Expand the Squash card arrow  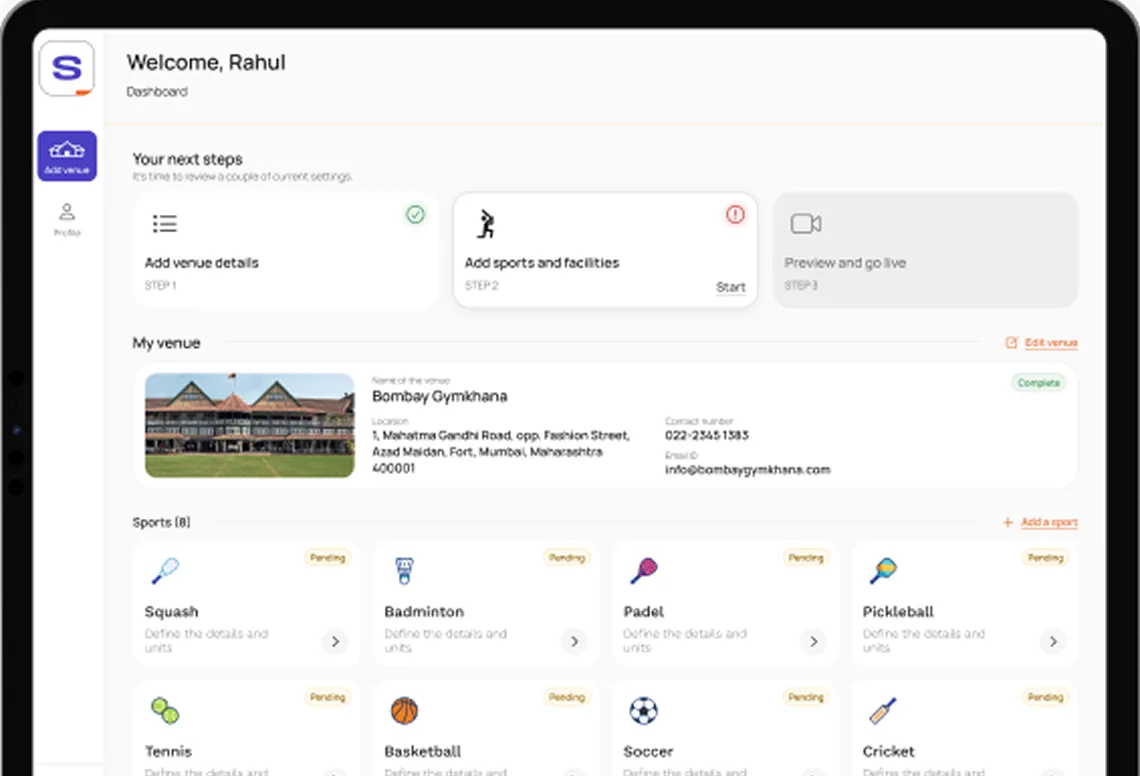coord(335,641)
